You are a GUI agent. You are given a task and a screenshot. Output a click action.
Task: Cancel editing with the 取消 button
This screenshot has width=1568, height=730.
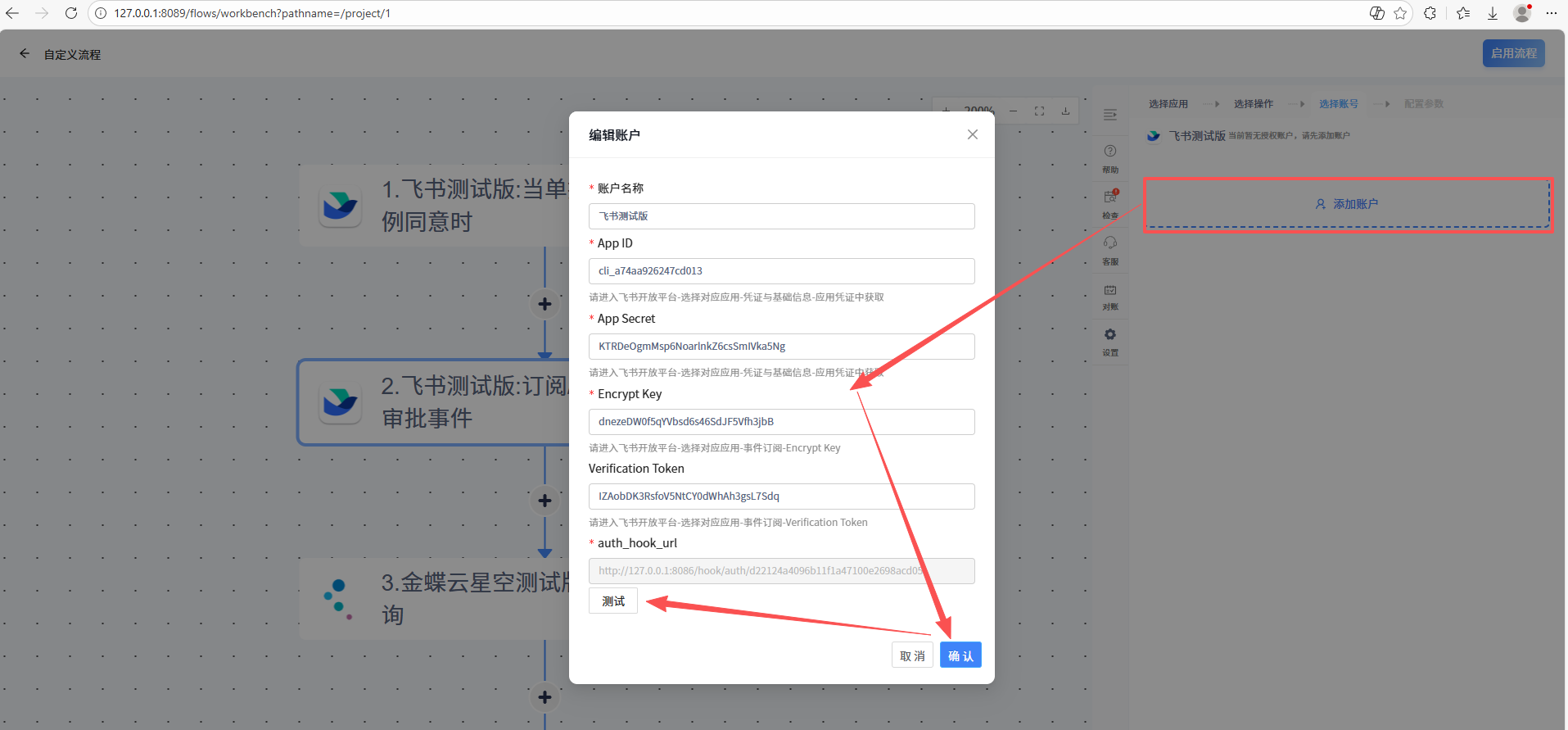(911, 655)
